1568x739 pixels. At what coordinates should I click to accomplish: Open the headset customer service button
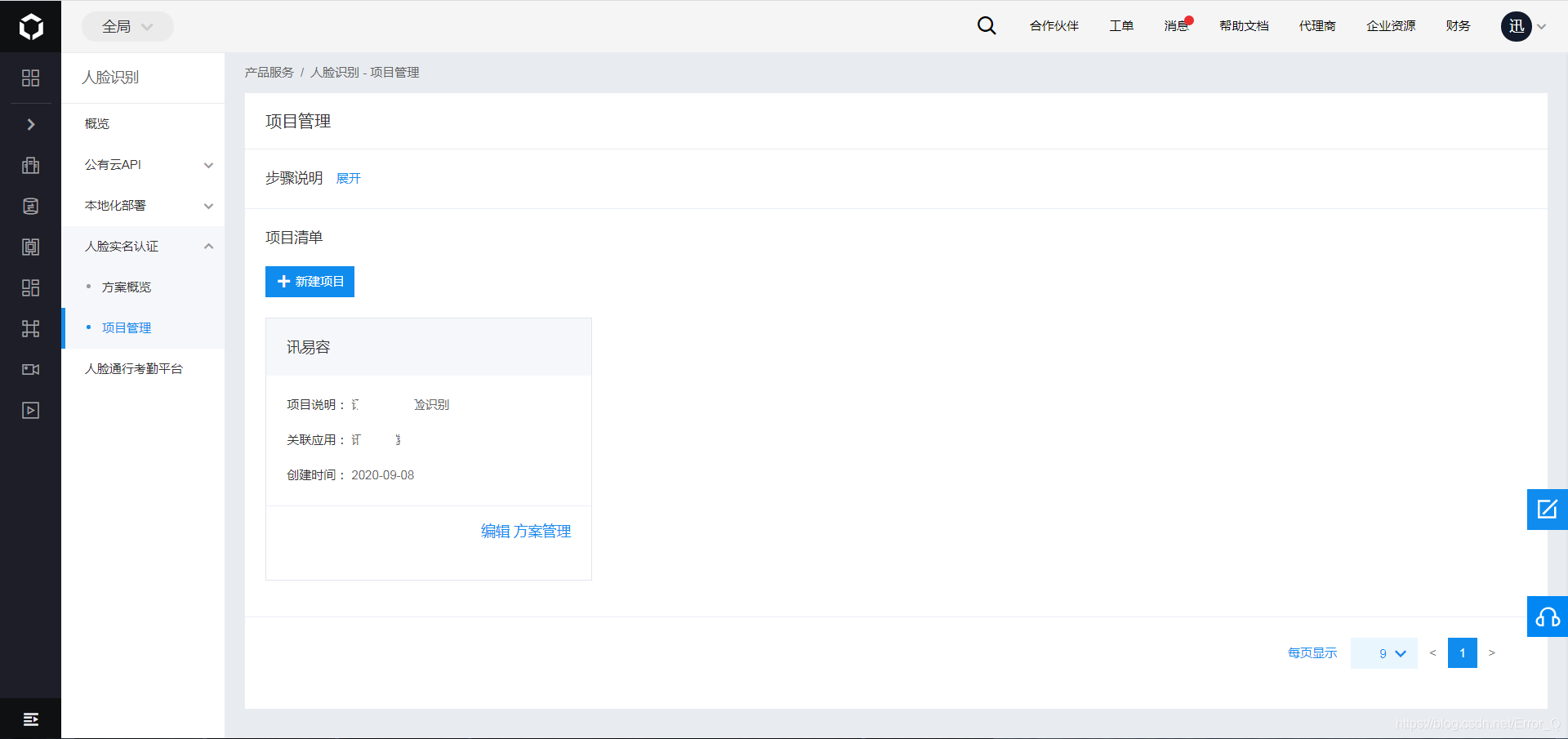click(x=1548, y=617)
